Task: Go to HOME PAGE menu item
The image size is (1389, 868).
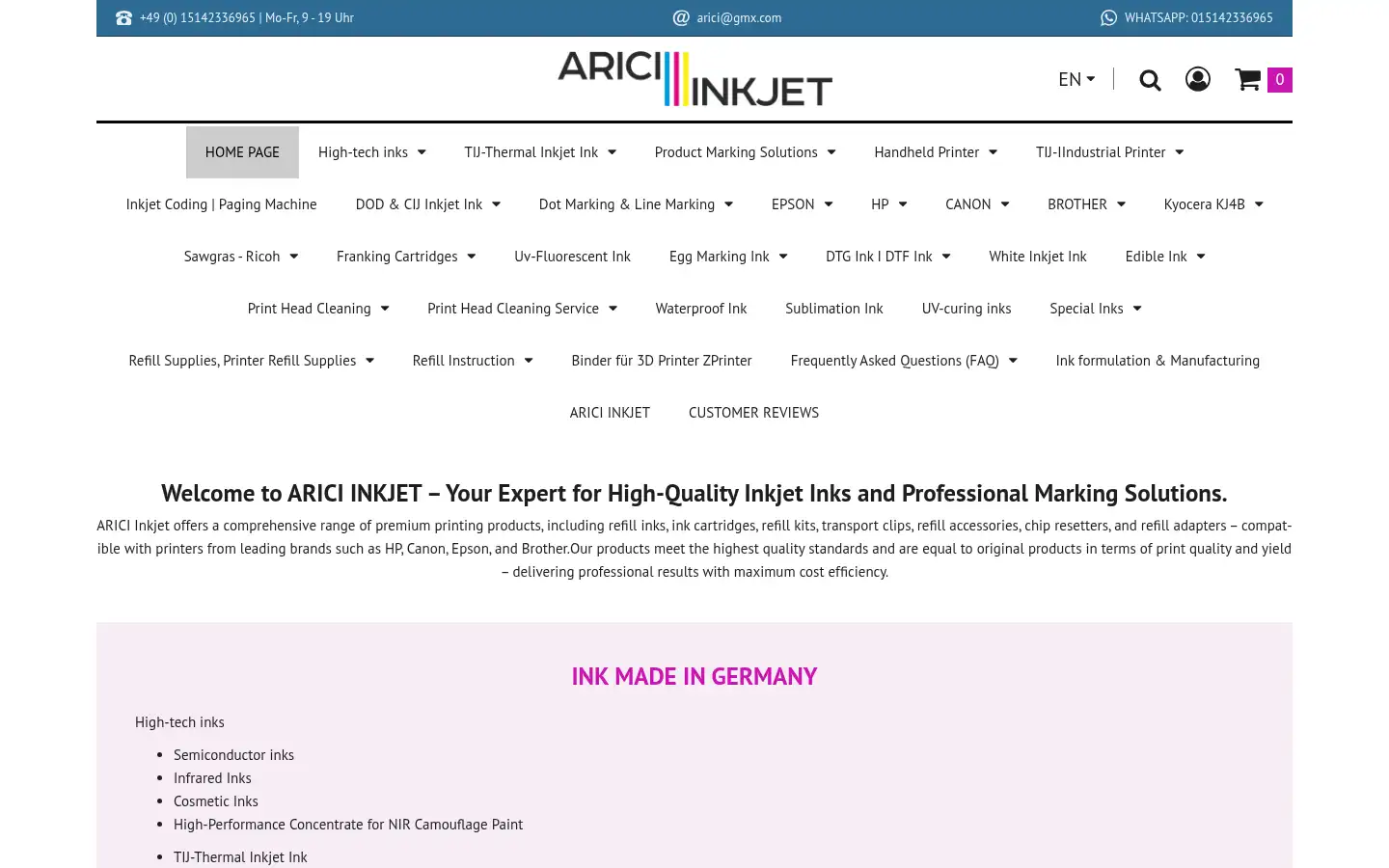Action: (242, 152)
